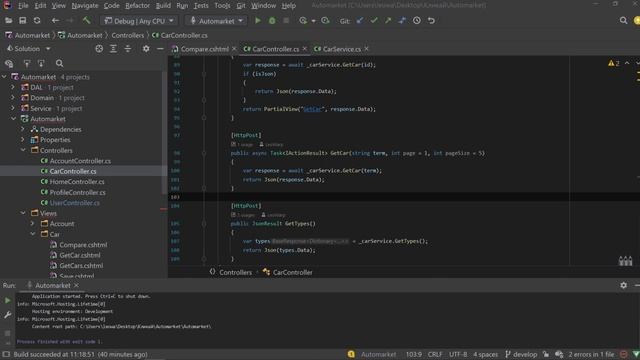This screenshot has height=360, width=640.
Task: Rollback changes with undo icon
Action: [x=431, y=20]
